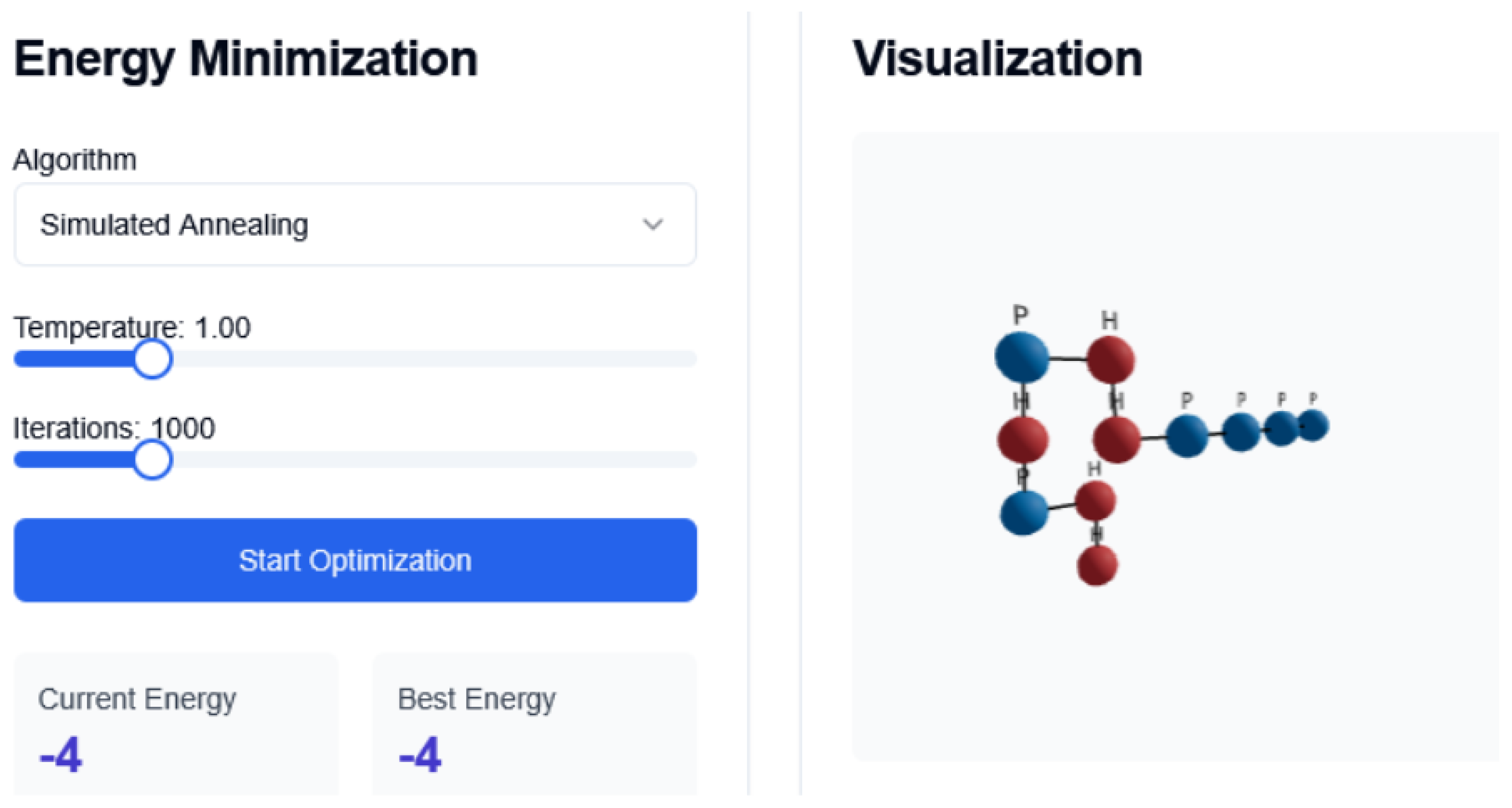Click the red H bead below top-left P
Image resolution: width=1512 pixels, height=808 pixels.
[x=1022, y=439]
